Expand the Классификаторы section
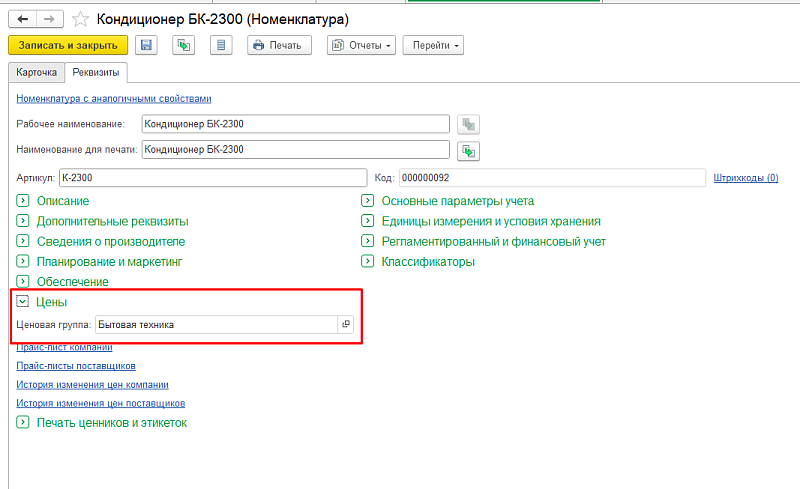 click(368, 262)
